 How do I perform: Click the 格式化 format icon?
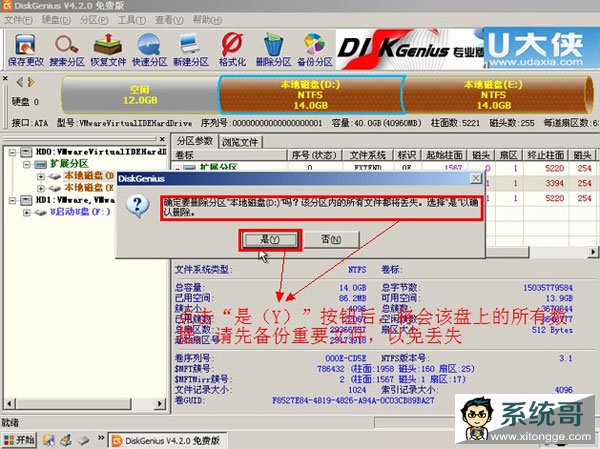point(232,50)
